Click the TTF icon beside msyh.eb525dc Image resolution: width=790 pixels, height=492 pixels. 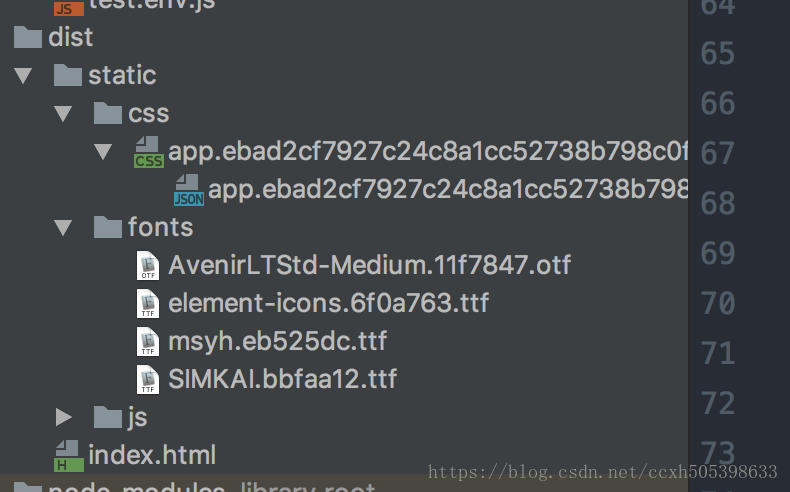click(x=148, y=341)
